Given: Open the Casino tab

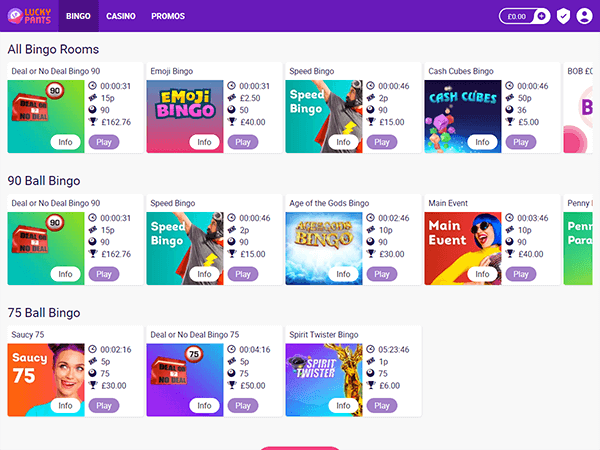Looking at the screenshot, I should coord(121,16).
